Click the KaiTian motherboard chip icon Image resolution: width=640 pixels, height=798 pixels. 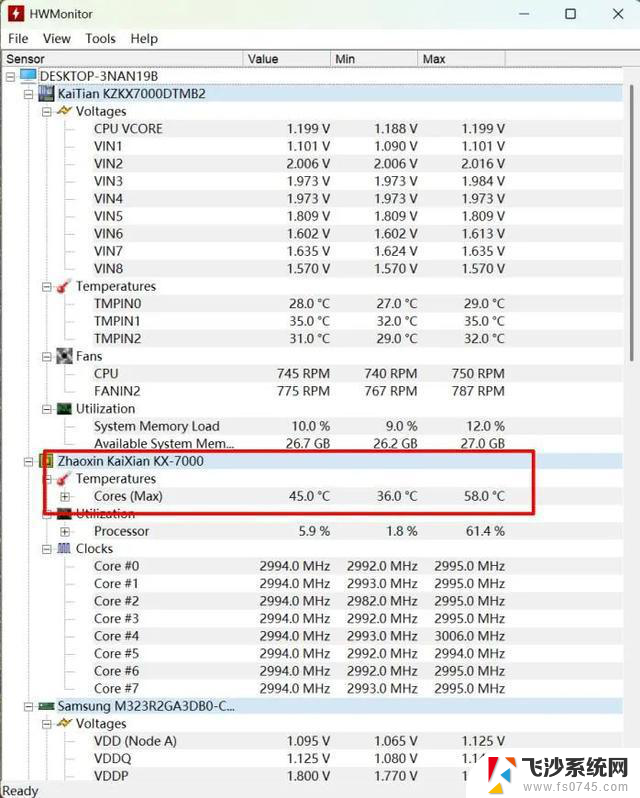(x=46, y=94)
